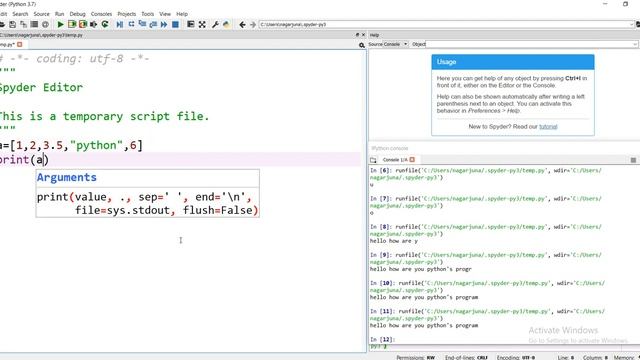Image resolution: width=640 pixels, height=360 pixels.
Task: Select the temp.py editor tab
Action: tap(7, 44)
